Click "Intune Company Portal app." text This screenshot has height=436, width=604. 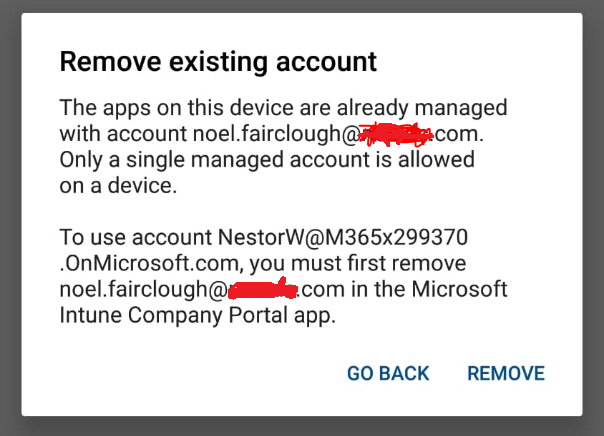tap(197, 316)
